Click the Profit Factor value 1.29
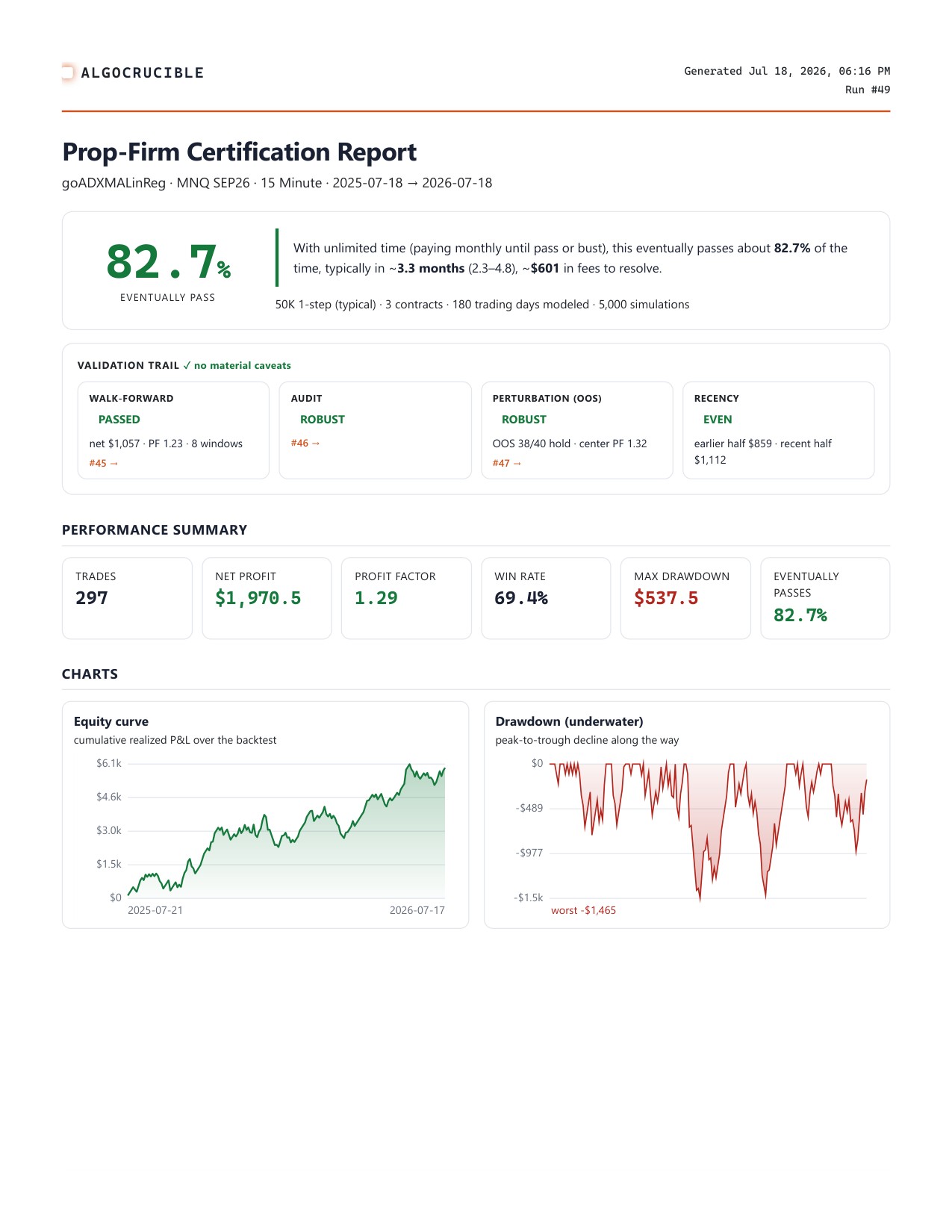 (376, 598)
